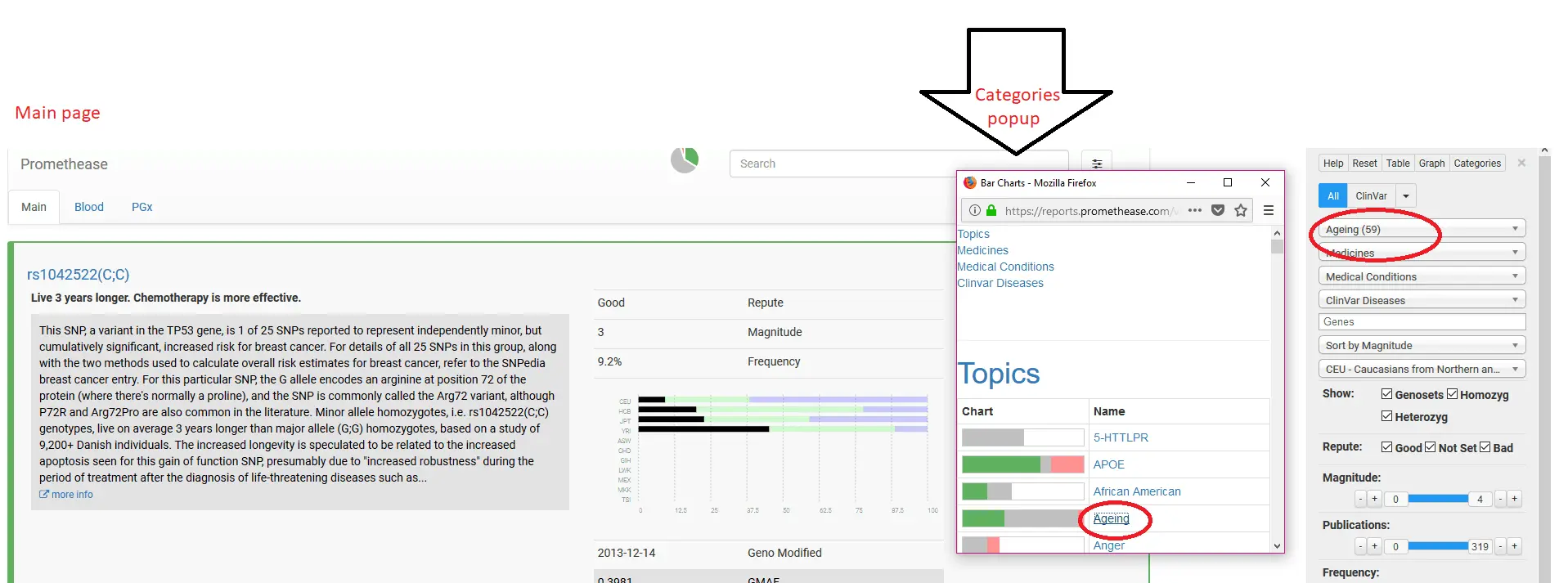Image resolution: width=1568 pixels, height=583 pixels.
Task: Click the Topics anchor link in popup
Action: (973, 234)
